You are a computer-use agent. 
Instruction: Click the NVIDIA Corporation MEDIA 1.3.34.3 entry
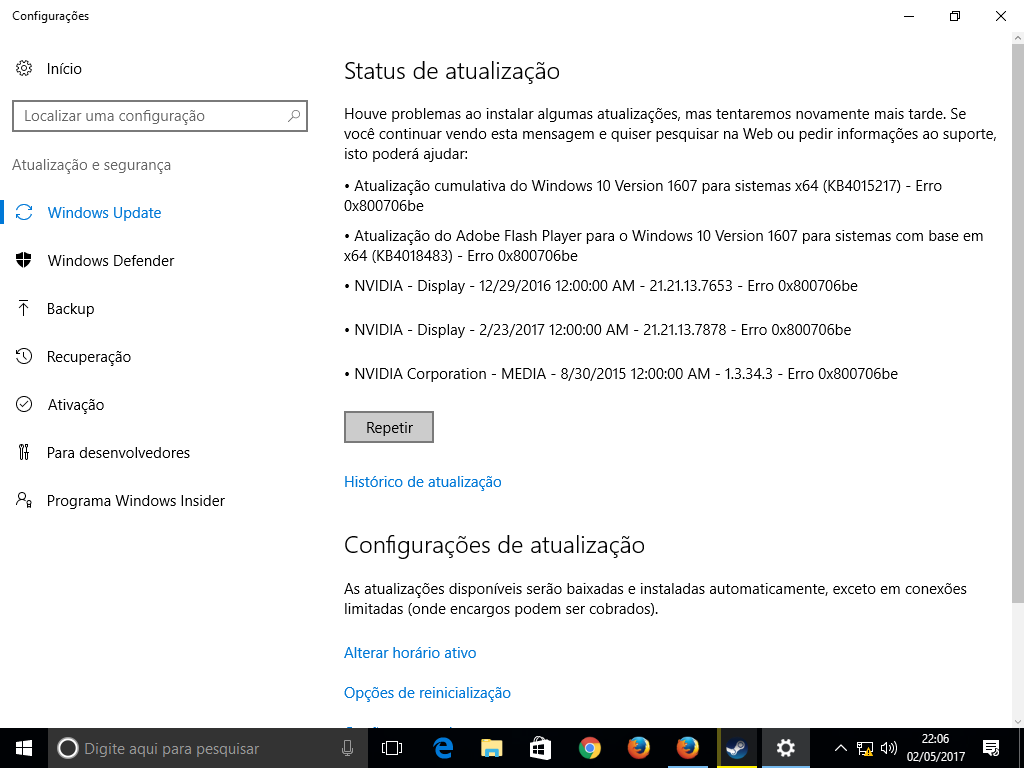[x=621, y=374]
